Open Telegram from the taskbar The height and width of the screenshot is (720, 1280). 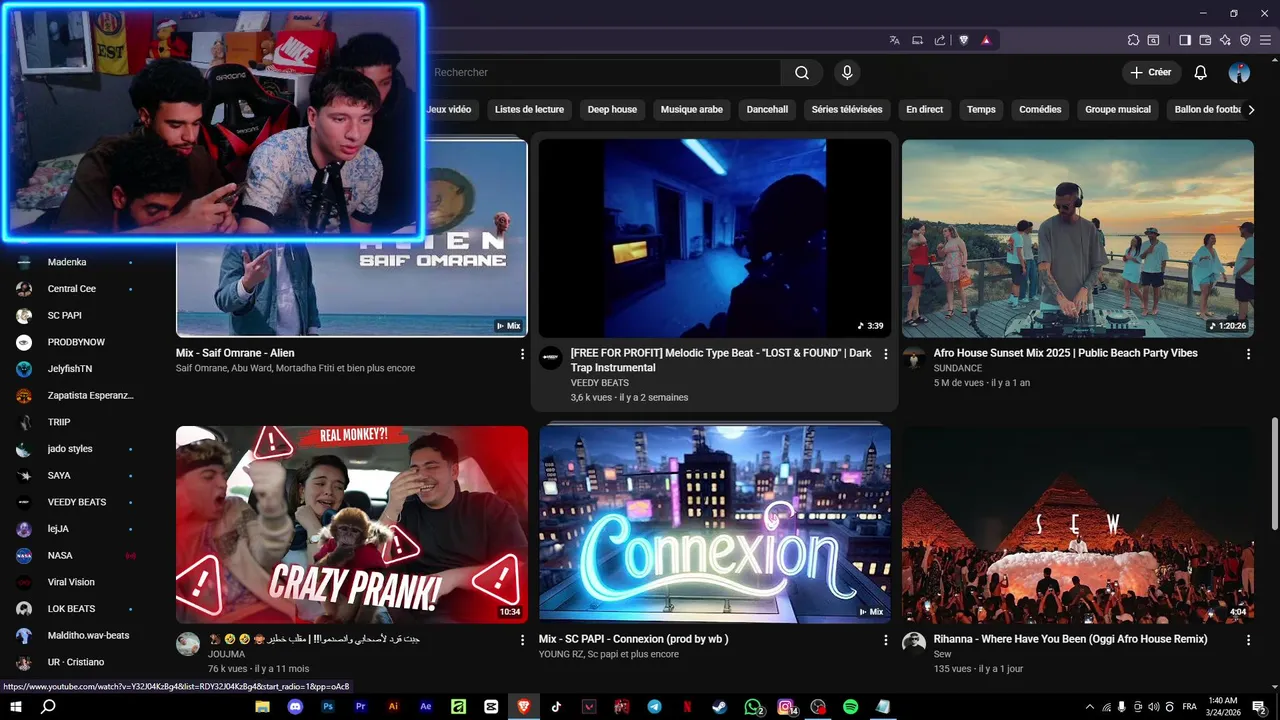(x=654, y=706)
